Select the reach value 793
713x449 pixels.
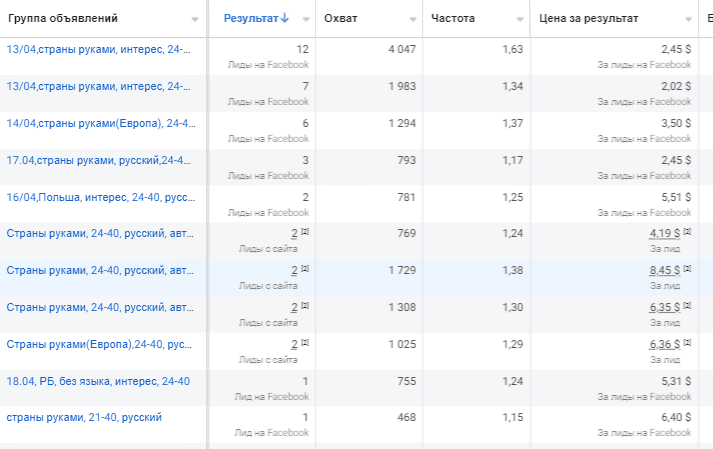point(407,160)
